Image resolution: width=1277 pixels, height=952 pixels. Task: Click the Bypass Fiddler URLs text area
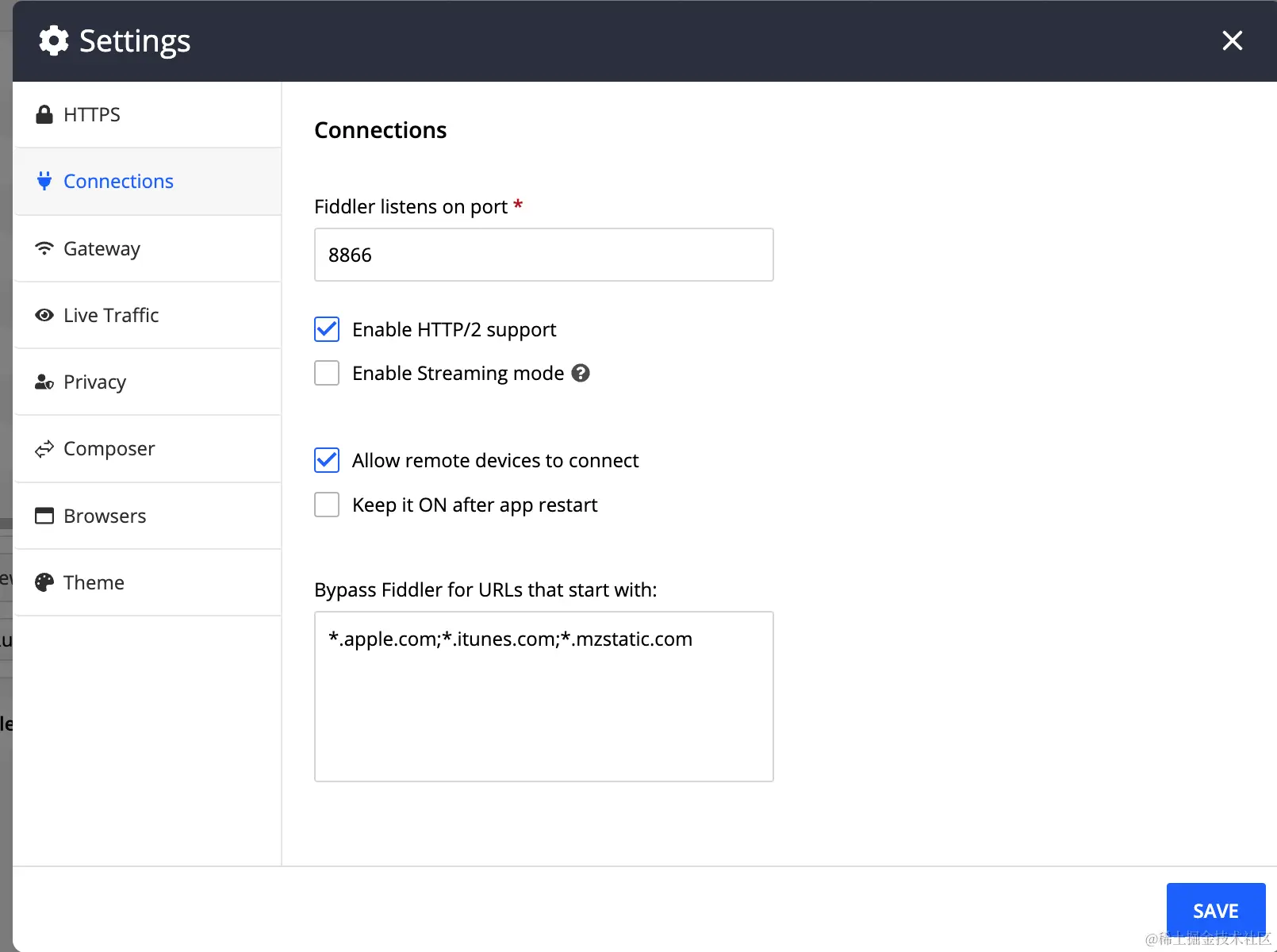pyautogui.click(x=543, y=696)
